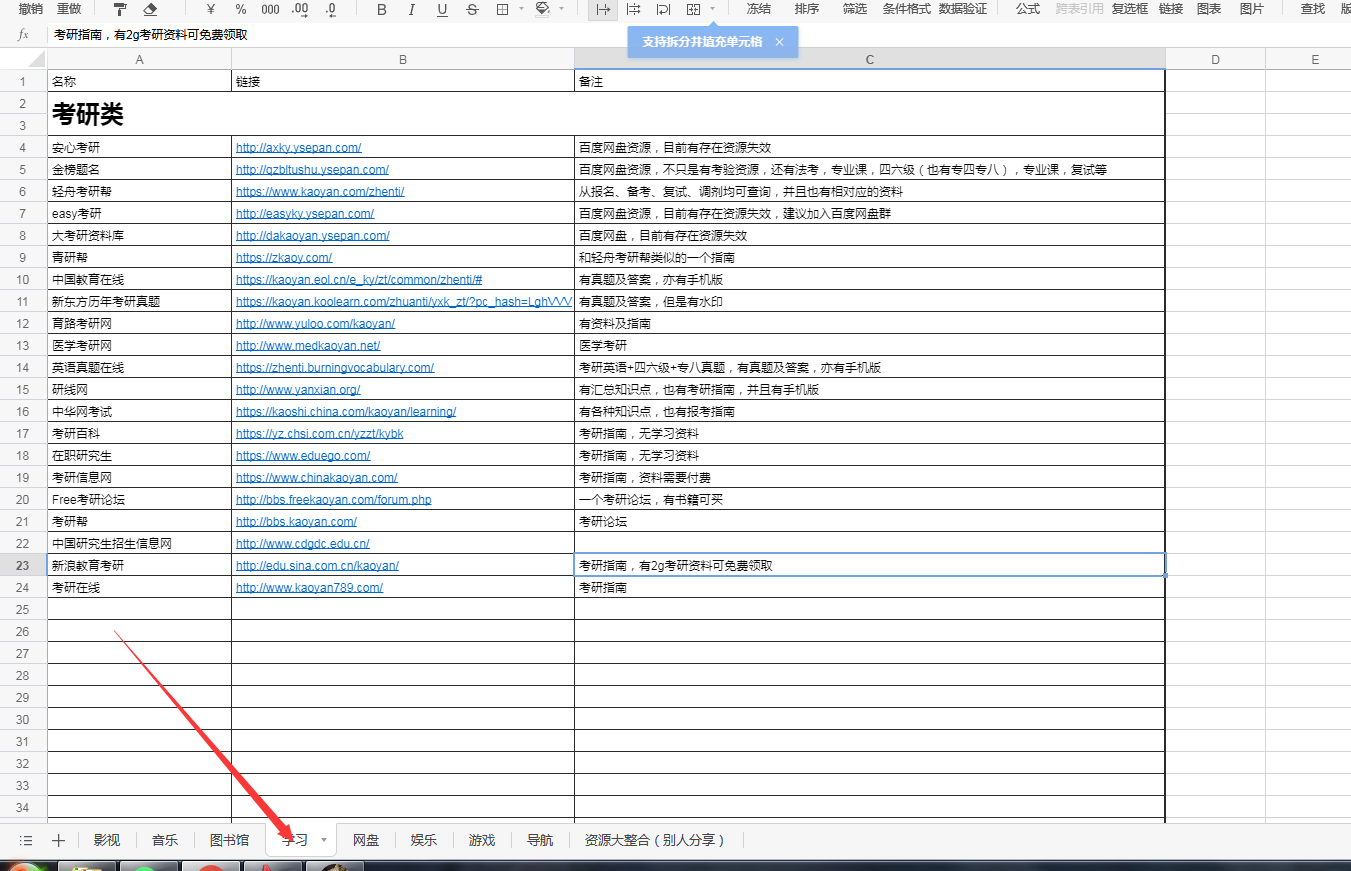
Task: Add a new sheet with plus icon
Action: pyautogui.click(x=58, y=840)
